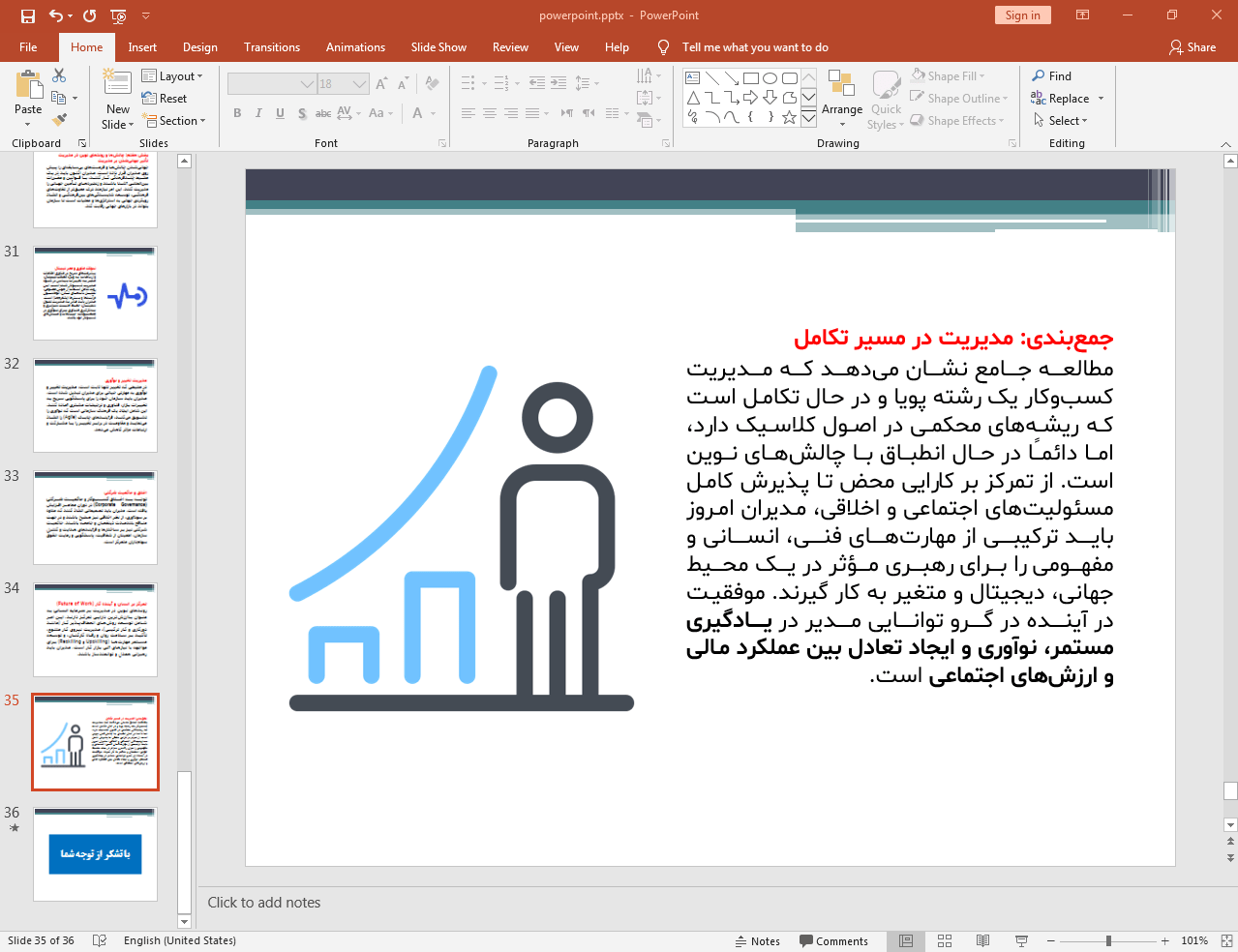Toggle the Notes pane visibility
Viewport: 1238px width, 952px height.
coord(758,940)
